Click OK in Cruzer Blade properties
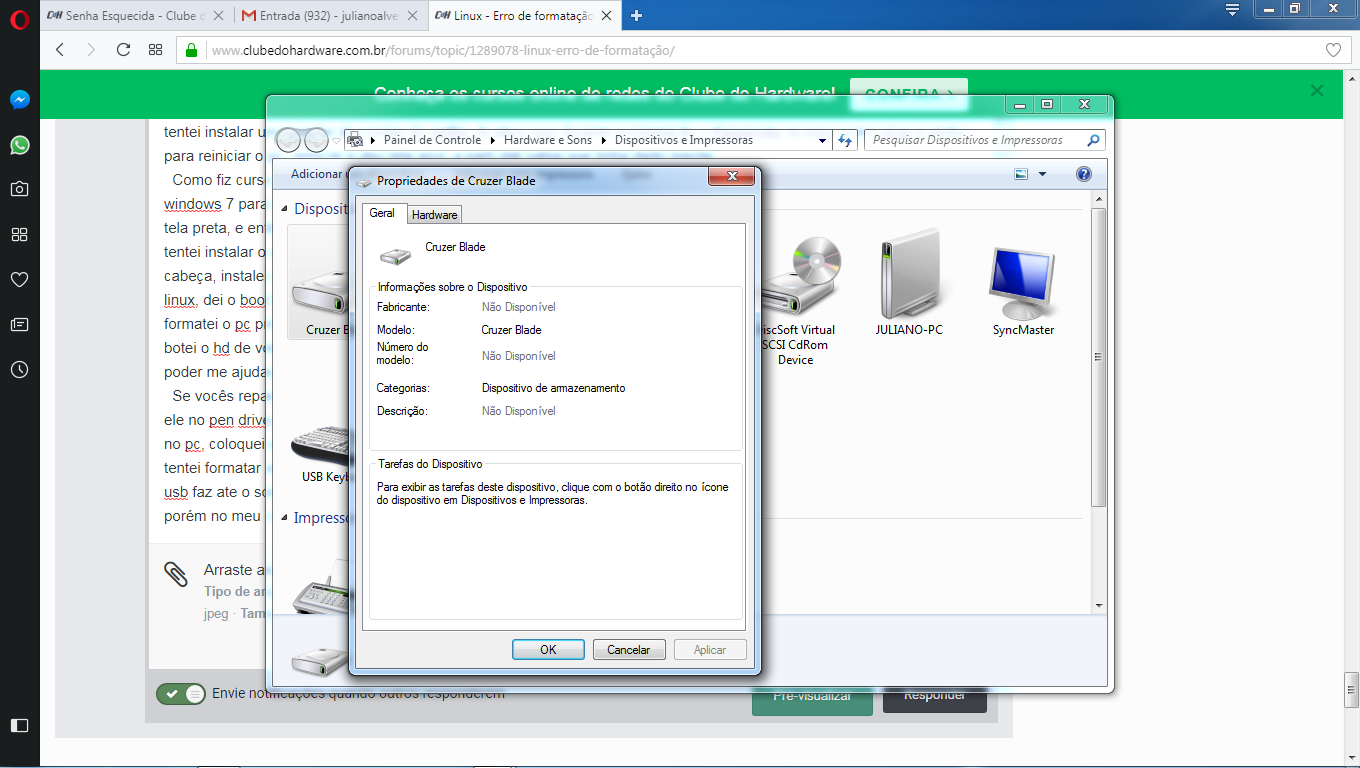 coord(548,650)
